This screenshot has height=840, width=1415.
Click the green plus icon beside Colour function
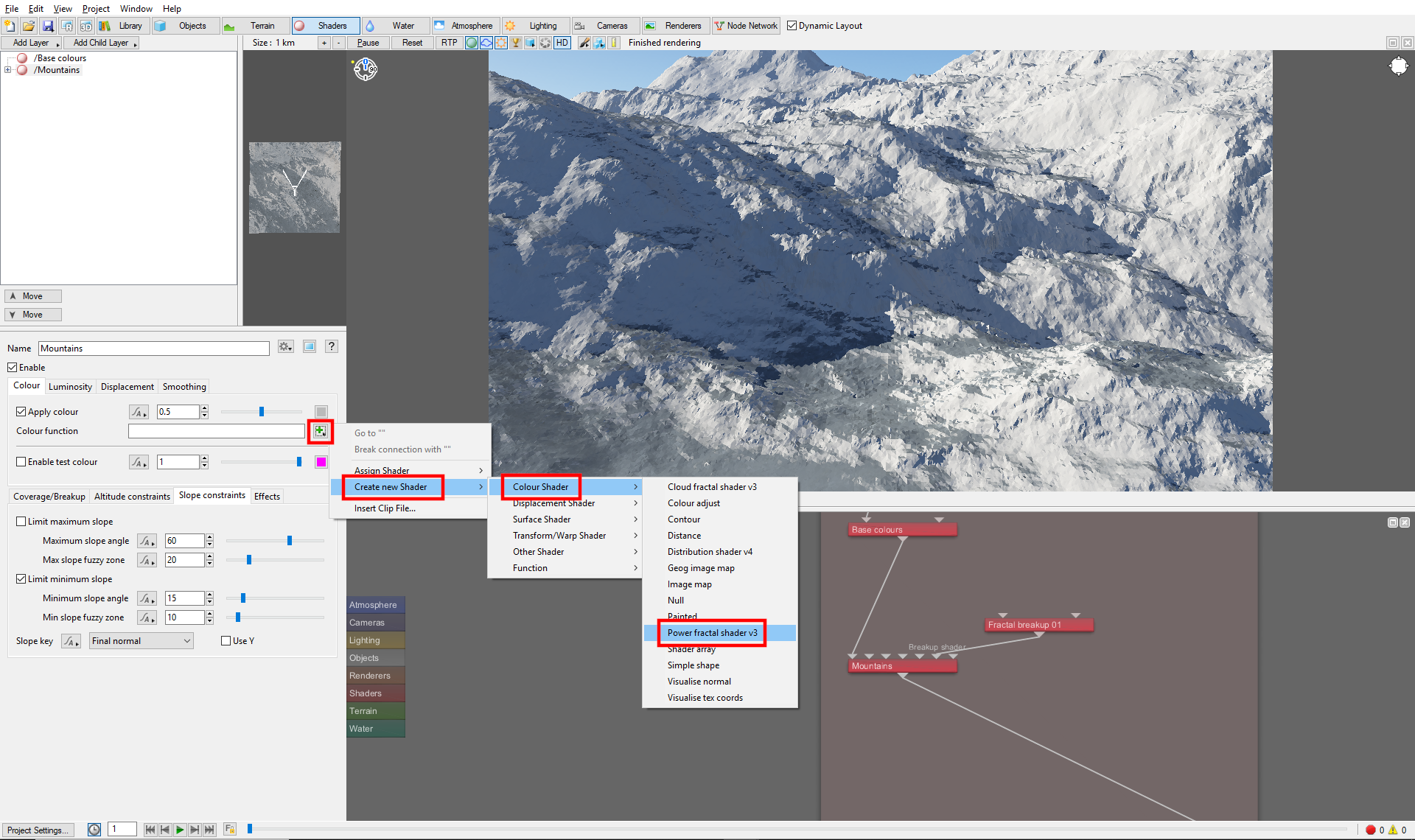coord(320,431)
